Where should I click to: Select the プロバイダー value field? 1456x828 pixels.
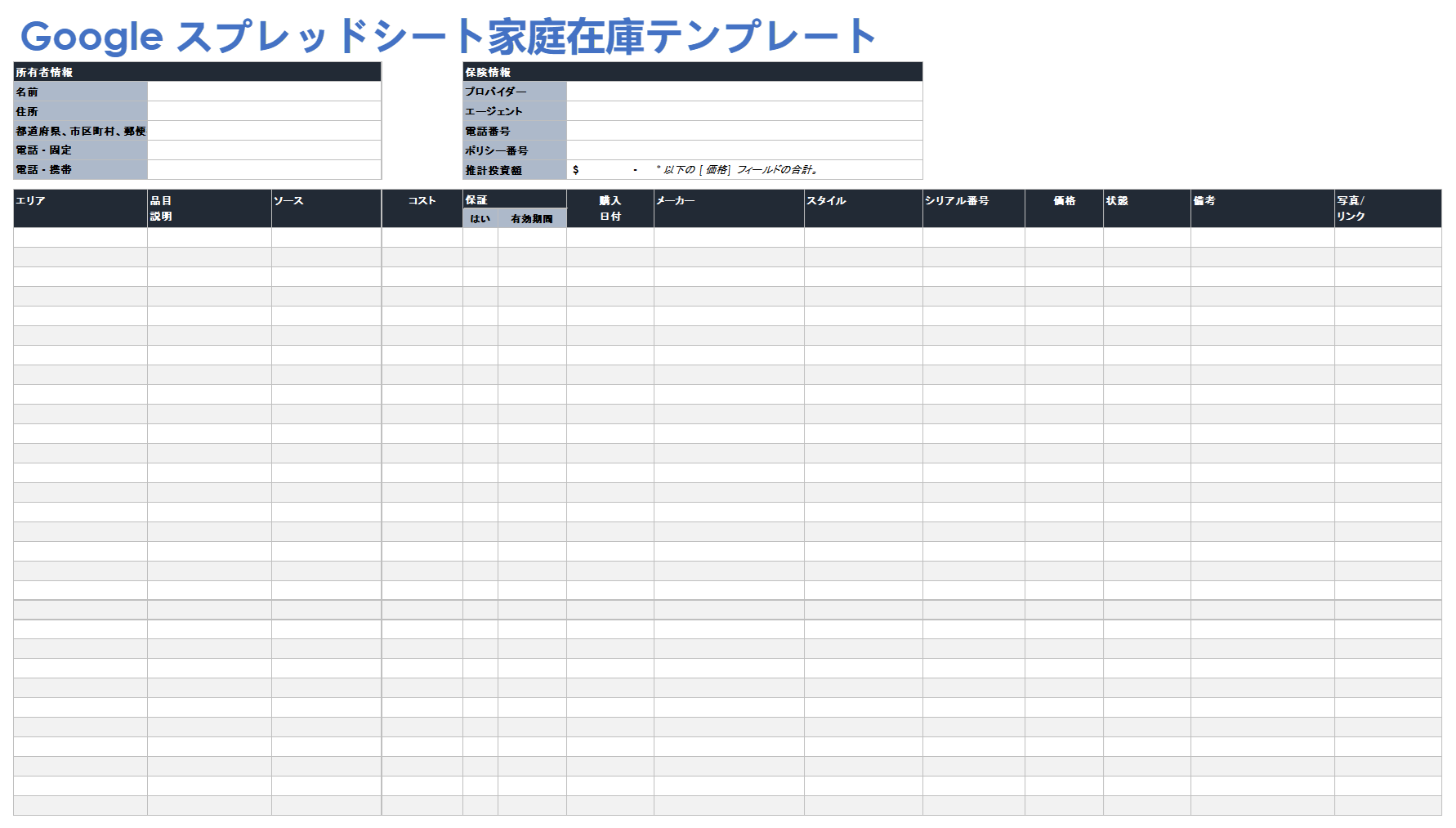[744, 92]
